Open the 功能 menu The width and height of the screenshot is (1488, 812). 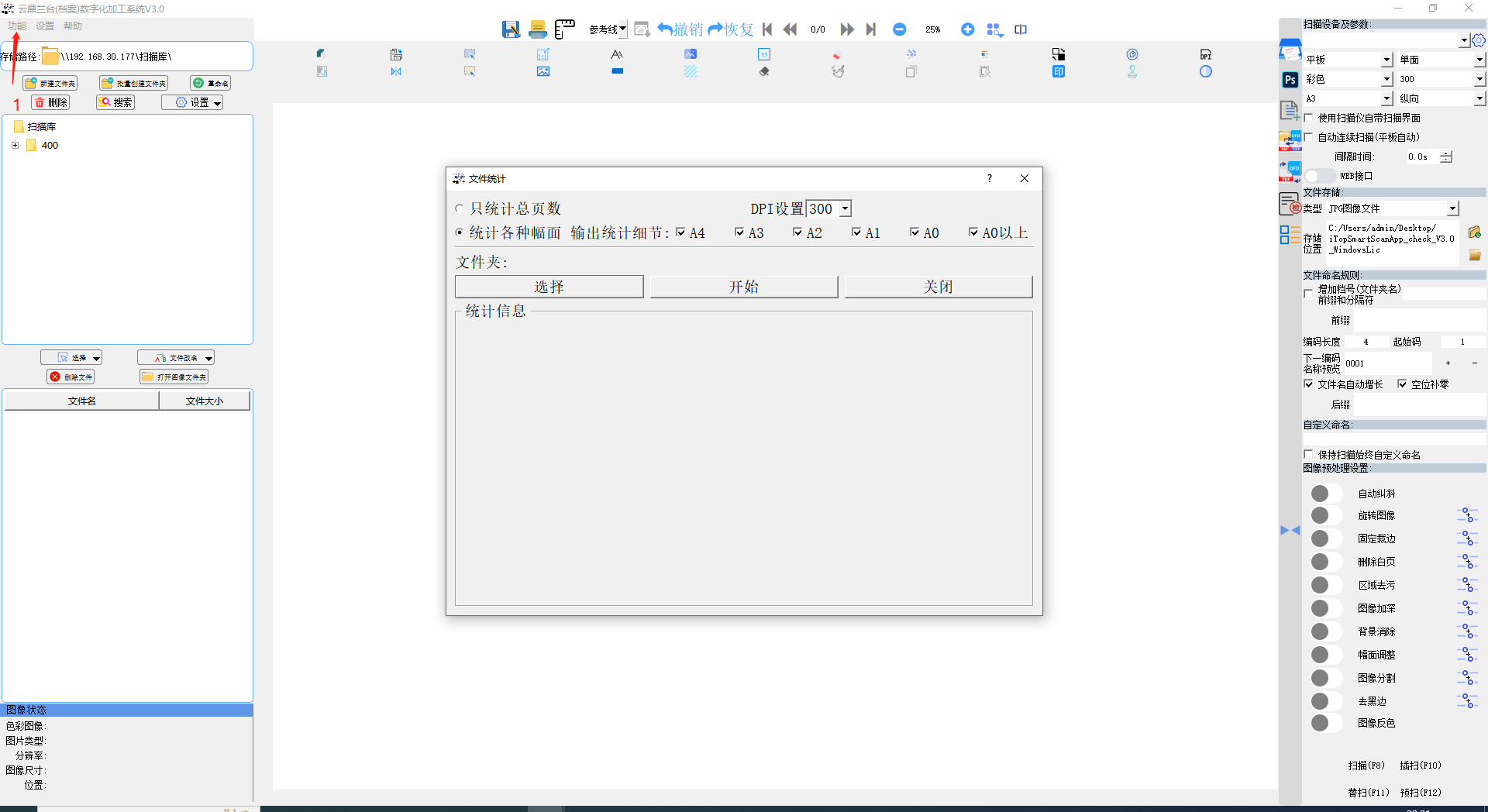pos(17,26)
